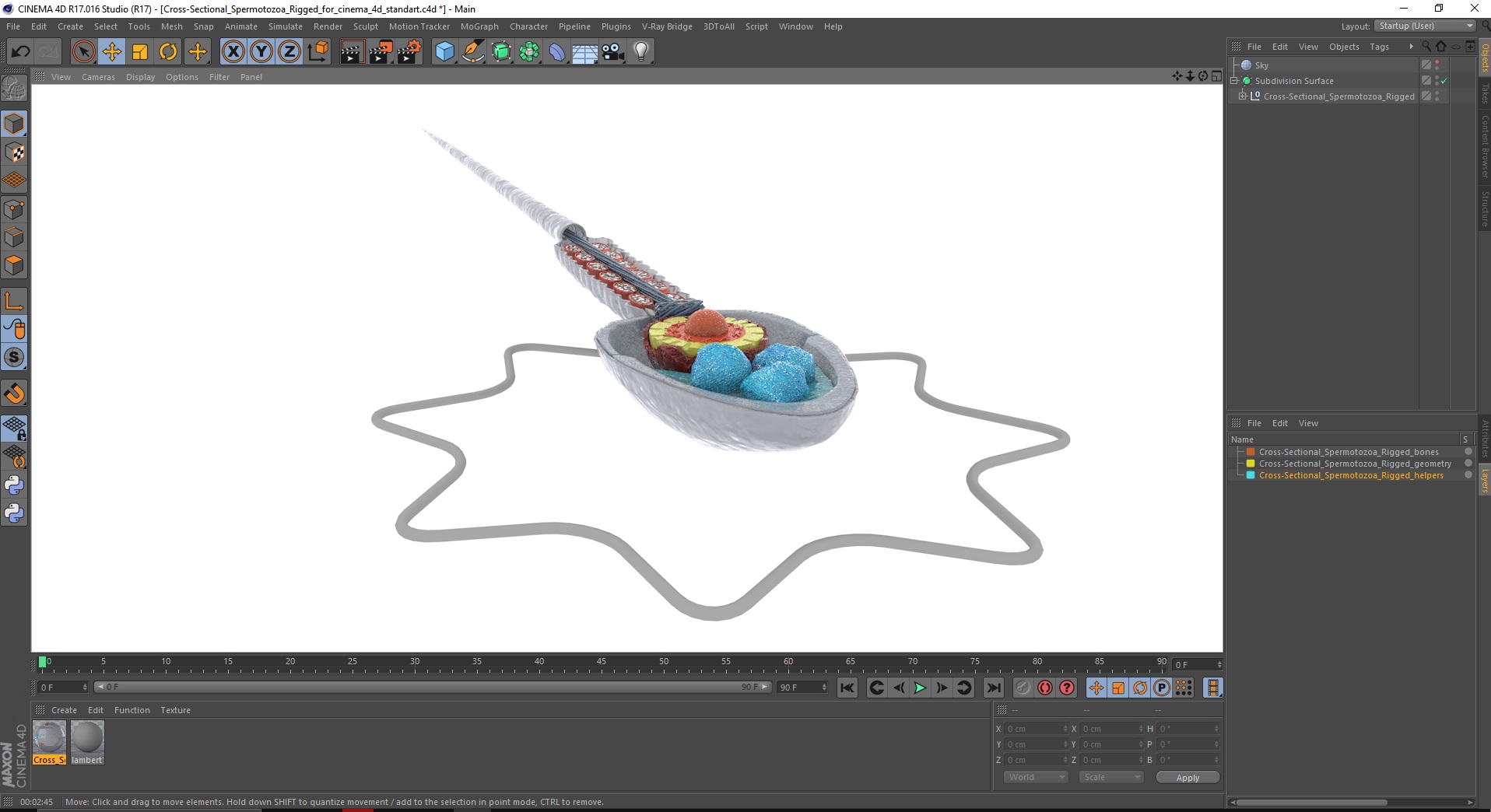
Task: Click the X position input field
Action: pyautogui.click(x=1037, y=729)
